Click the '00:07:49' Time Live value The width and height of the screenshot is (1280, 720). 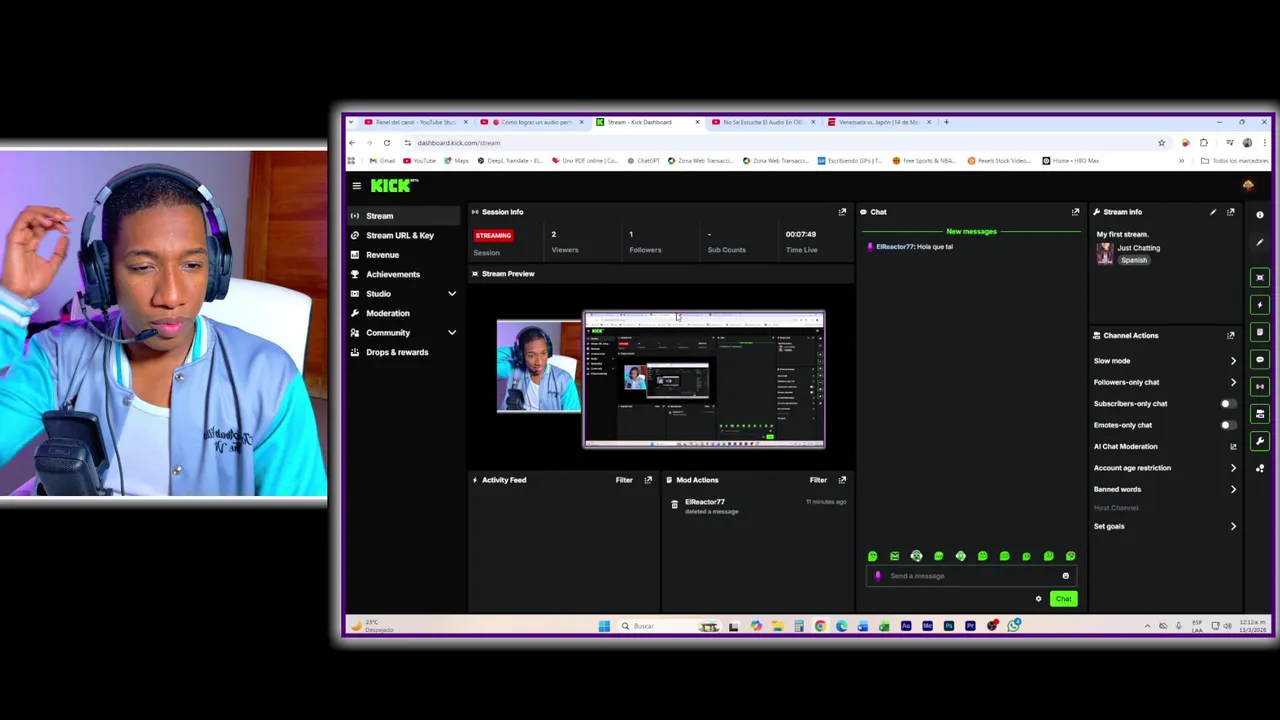pyautogui.click(x=801, y=234)
